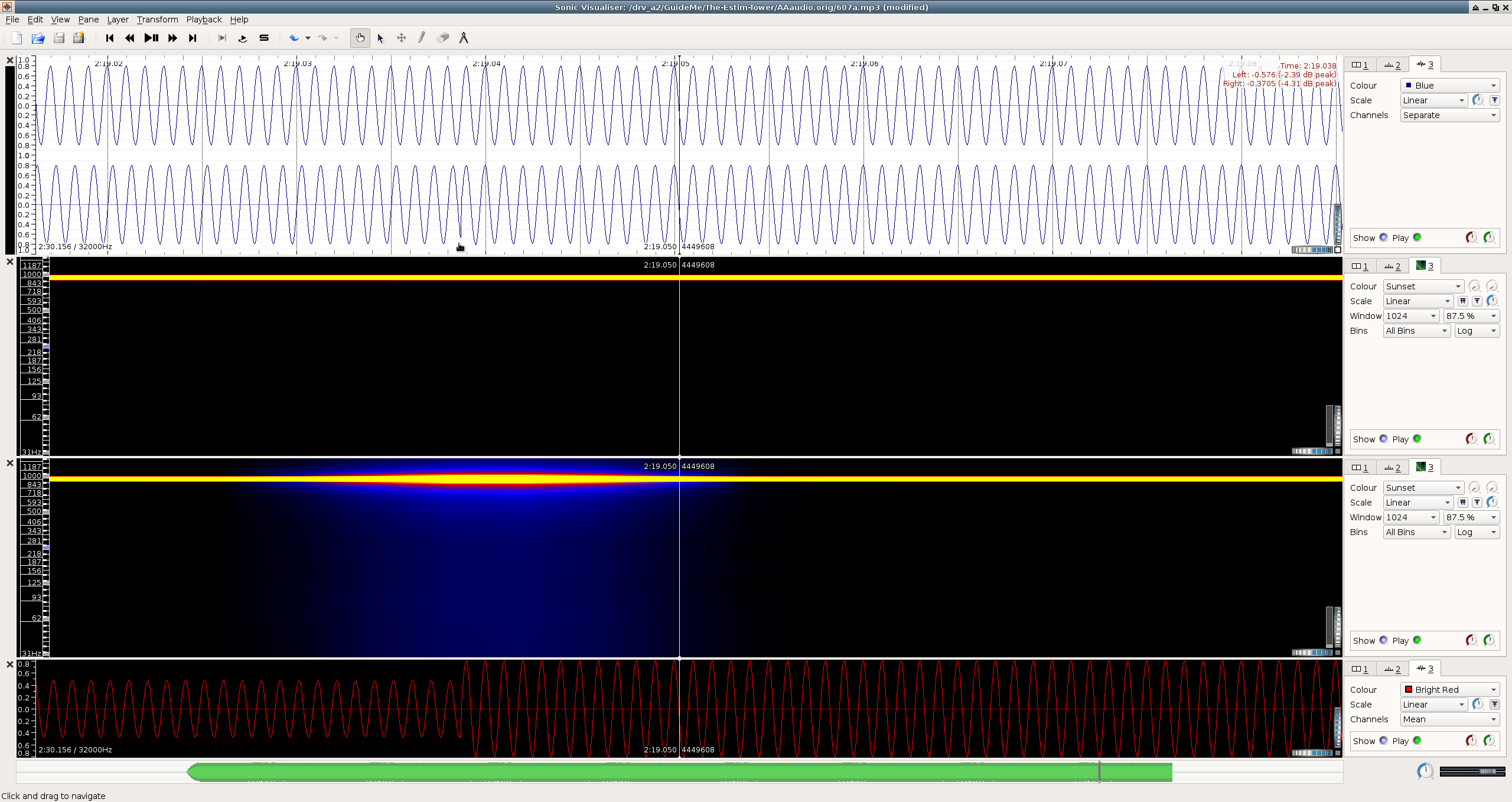
Task: Select the Measure compass tool
Action: pyautogui.click(x=464, y=38)
